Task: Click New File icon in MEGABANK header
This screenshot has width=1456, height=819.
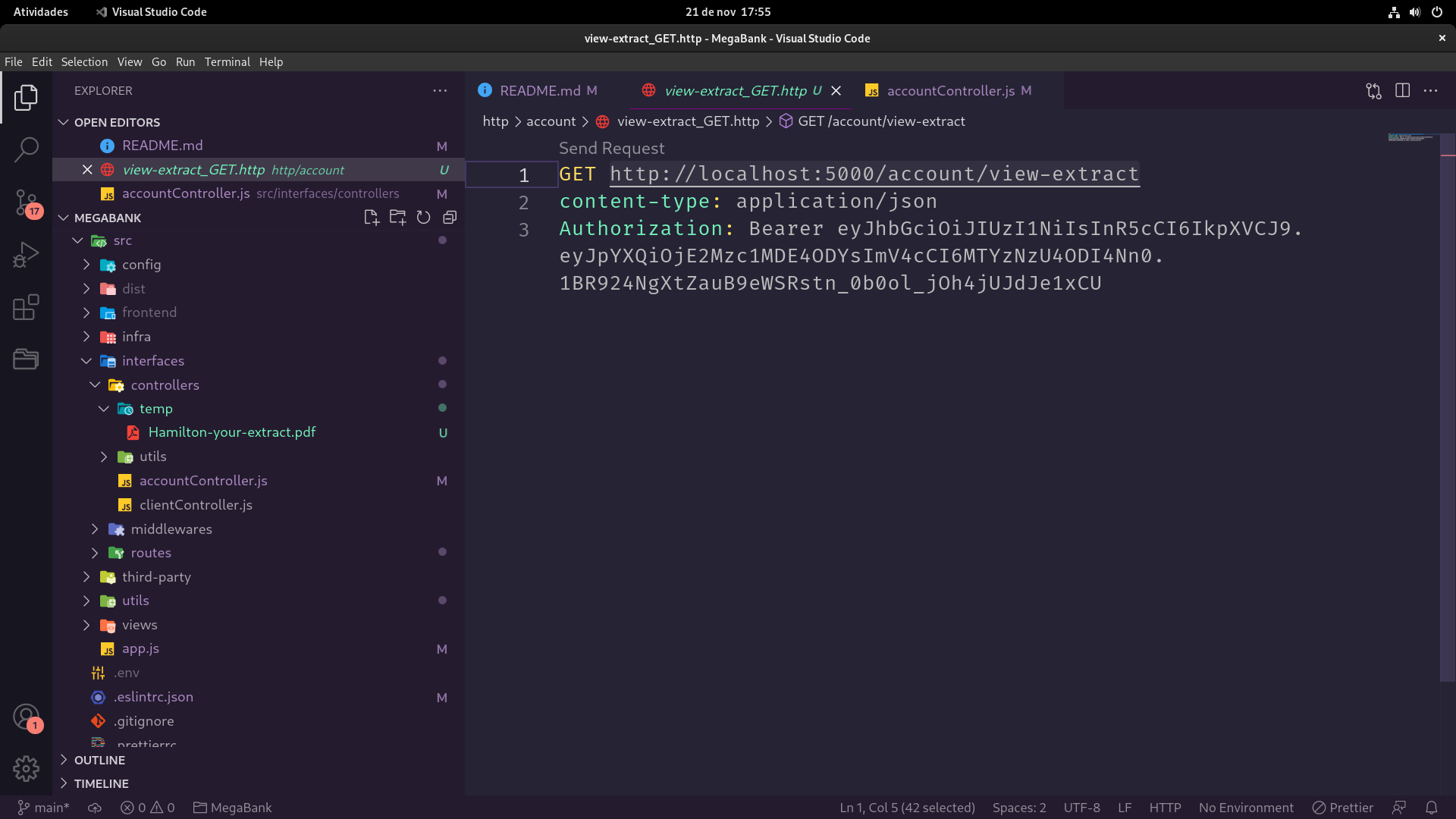Action: click(x=371, y=218)
